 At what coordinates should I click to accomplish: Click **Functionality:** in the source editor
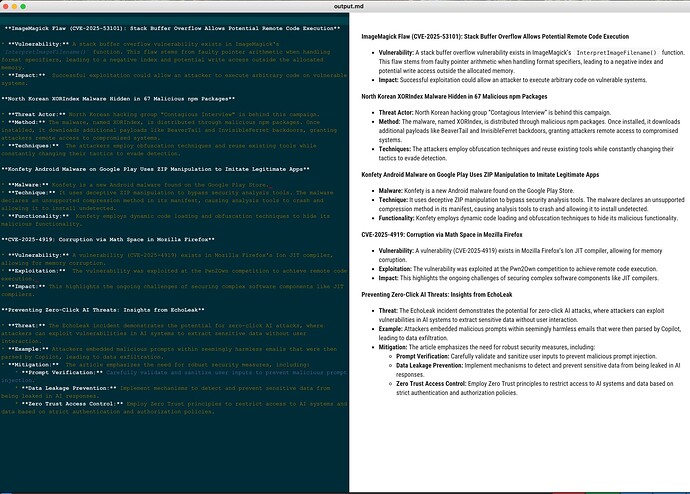pyautogui.click(x=39, y=216)
